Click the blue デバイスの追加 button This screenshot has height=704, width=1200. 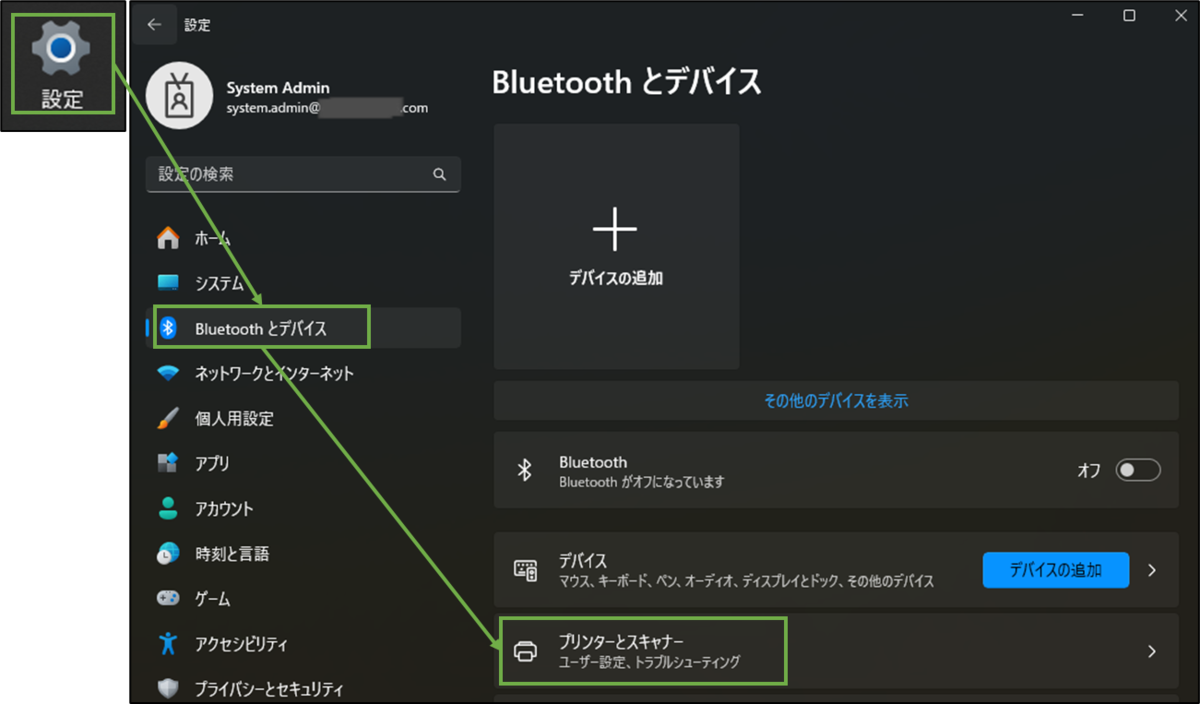click(1056, 570)
